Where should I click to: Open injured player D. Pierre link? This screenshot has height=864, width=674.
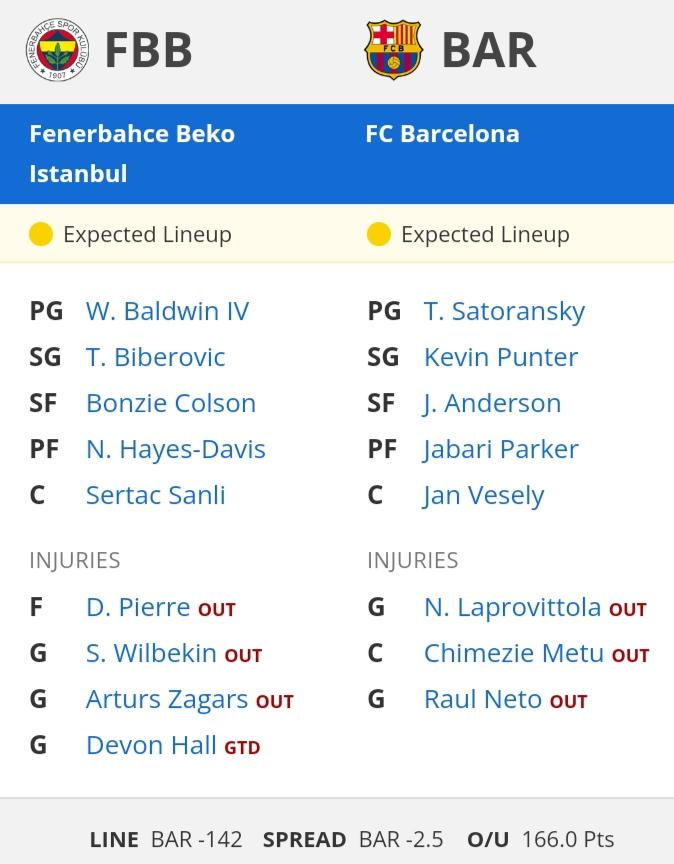pos(138,607)
